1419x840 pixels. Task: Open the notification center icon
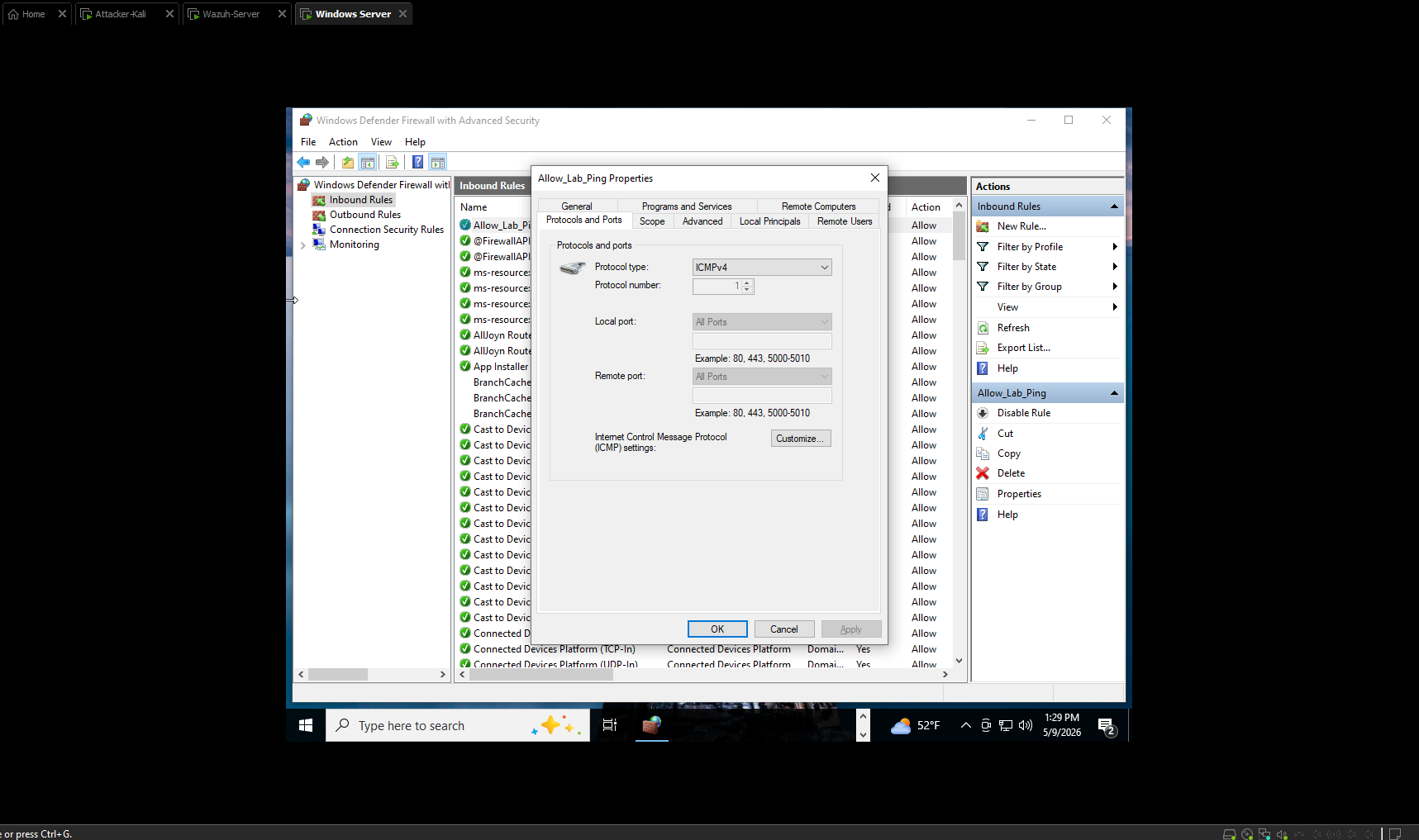(1107, 726)
